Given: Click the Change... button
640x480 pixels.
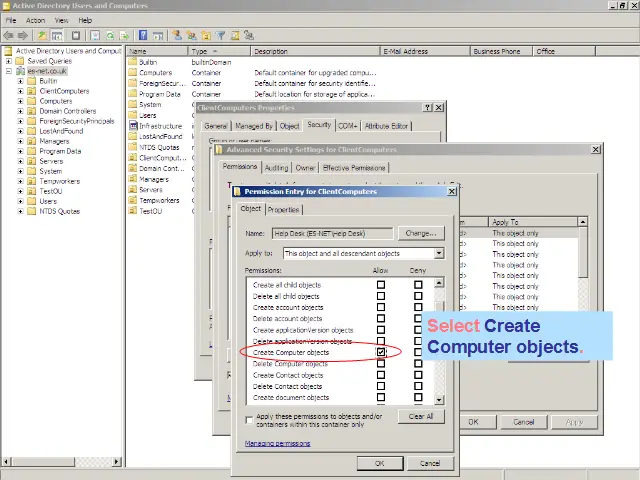Looking at the screenshot, I should (x=420, y=233).
